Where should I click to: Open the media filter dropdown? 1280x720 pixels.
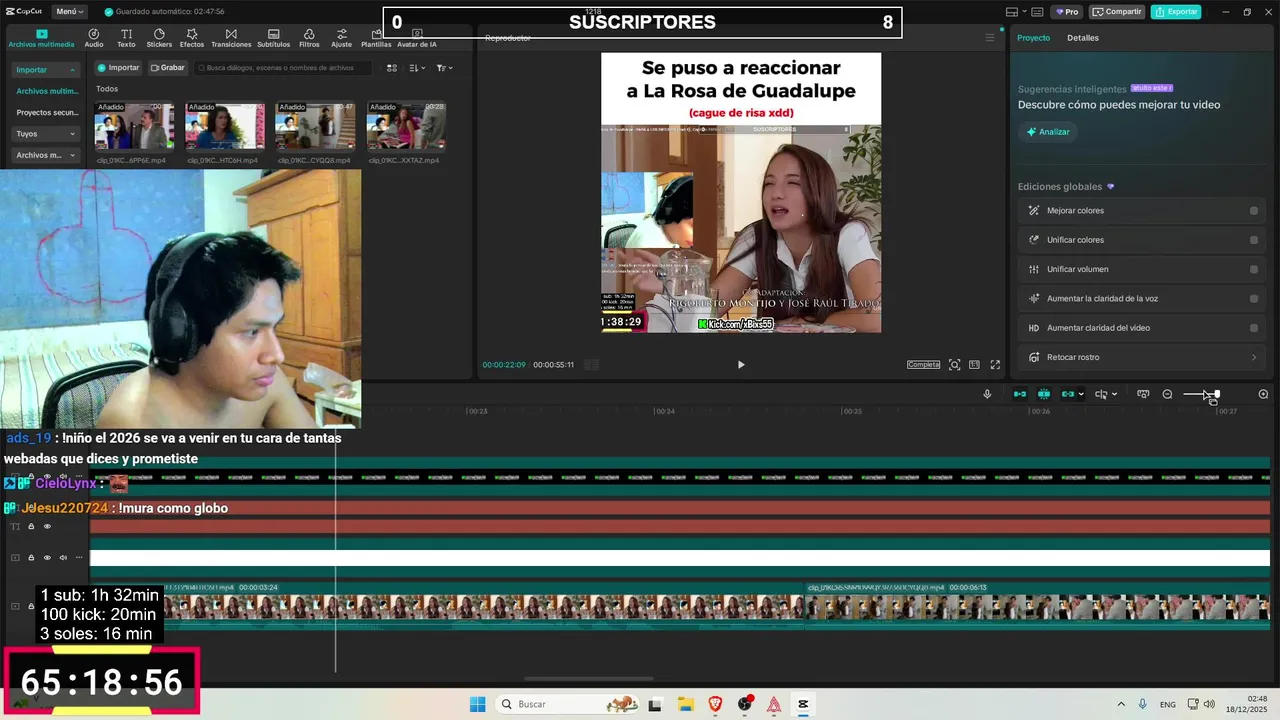click(445, 68)
